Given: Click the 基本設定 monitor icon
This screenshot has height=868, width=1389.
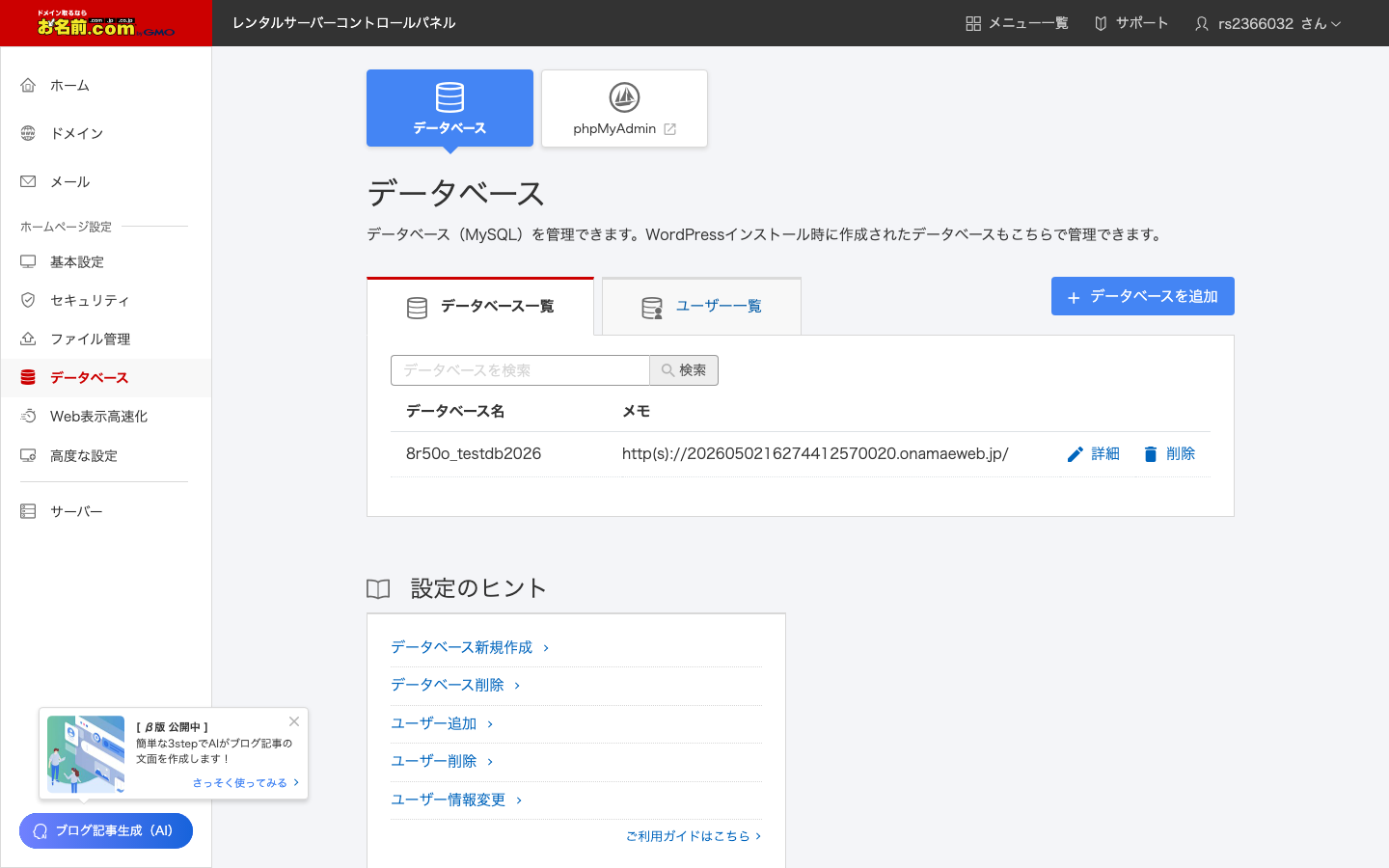Looking at the screenshot, I should pos(28,261).
